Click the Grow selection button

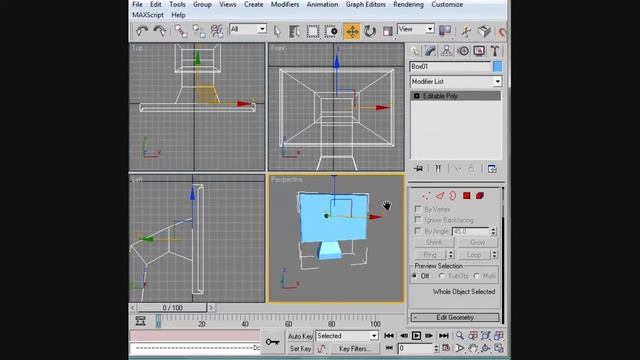tap(478, 242)
